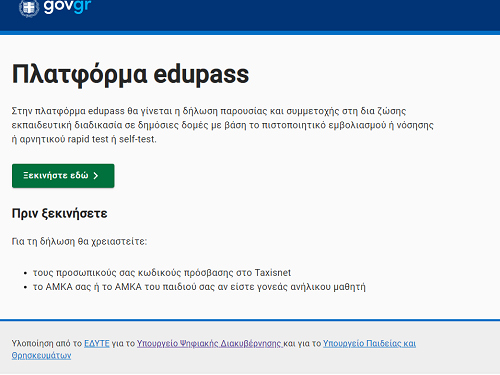Click bullet about ΑΜΚΑ του παιδιού σας

199,287
